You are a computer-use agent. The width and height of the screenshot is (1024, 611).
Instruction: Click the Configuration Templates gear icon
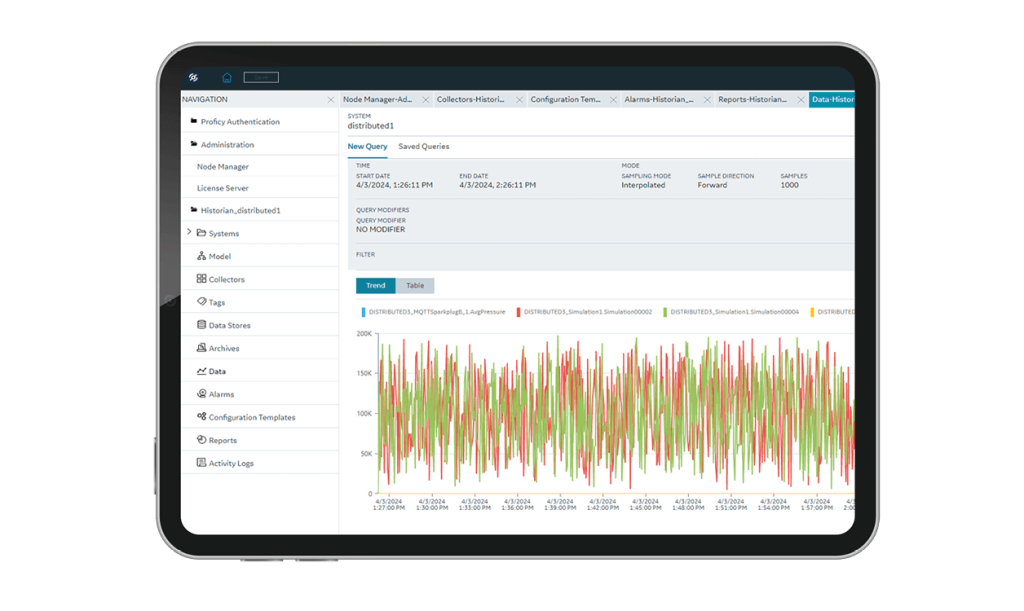pos(201,418)
